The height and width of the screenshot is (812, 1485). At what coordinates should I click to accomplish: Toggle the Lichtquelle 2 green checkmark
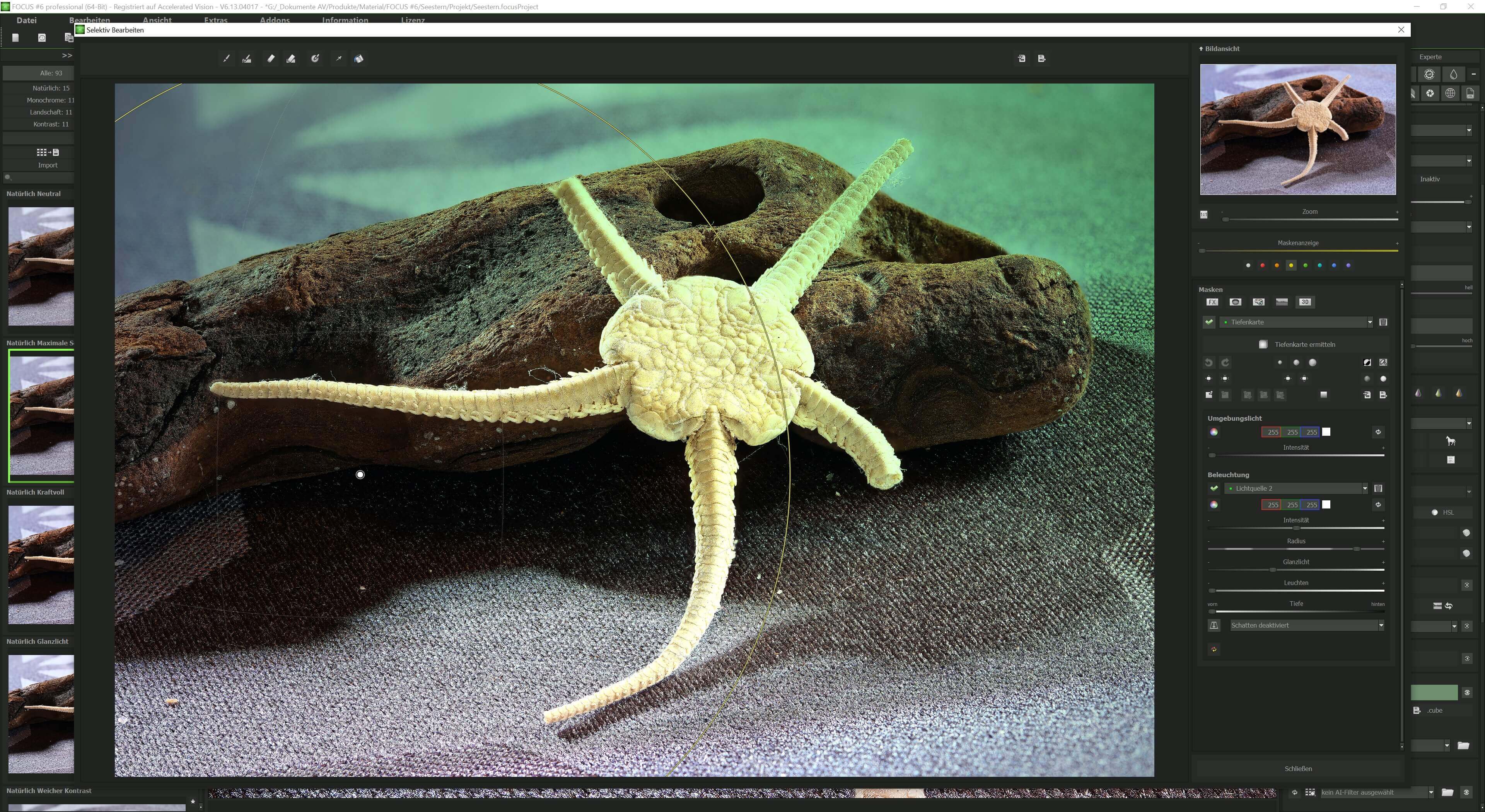pyautogui.click(x=1214, y=488)
